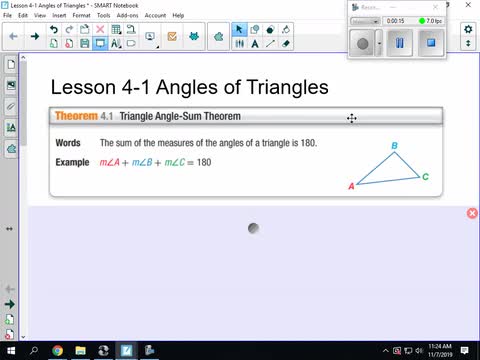Image resolution: width=480 pixels, height=360 pixels.
Task: Toggle the screen shade toolbar button
Action: (100, 43)
